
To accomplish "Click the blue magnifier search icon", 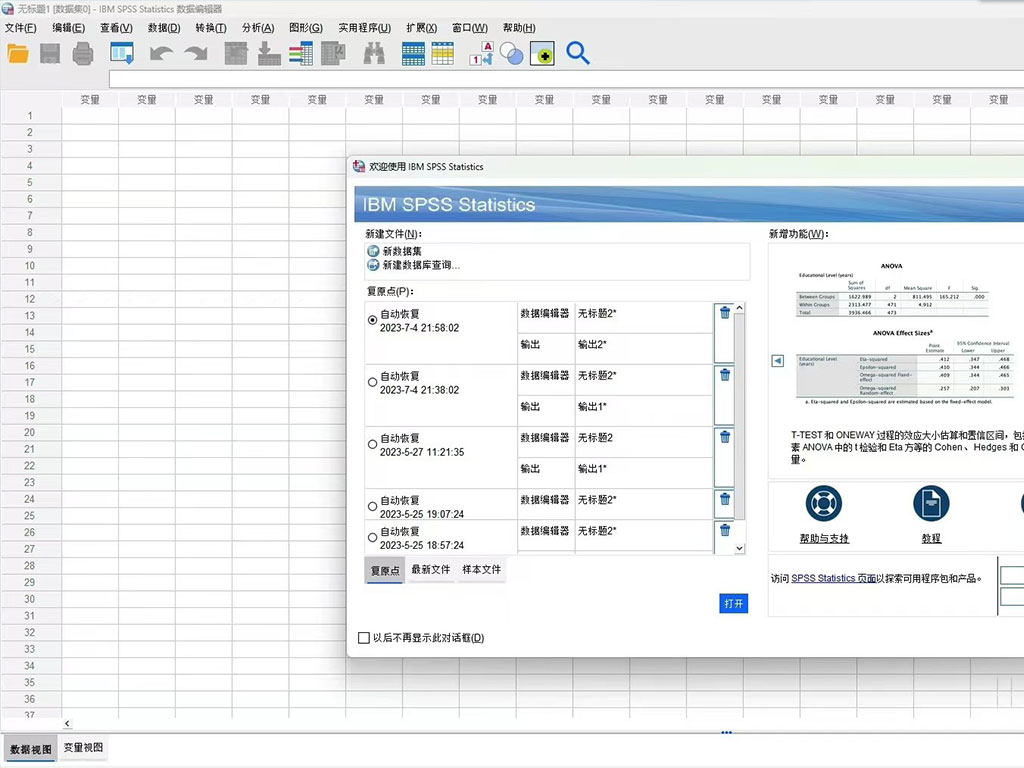I will [578, 53].
